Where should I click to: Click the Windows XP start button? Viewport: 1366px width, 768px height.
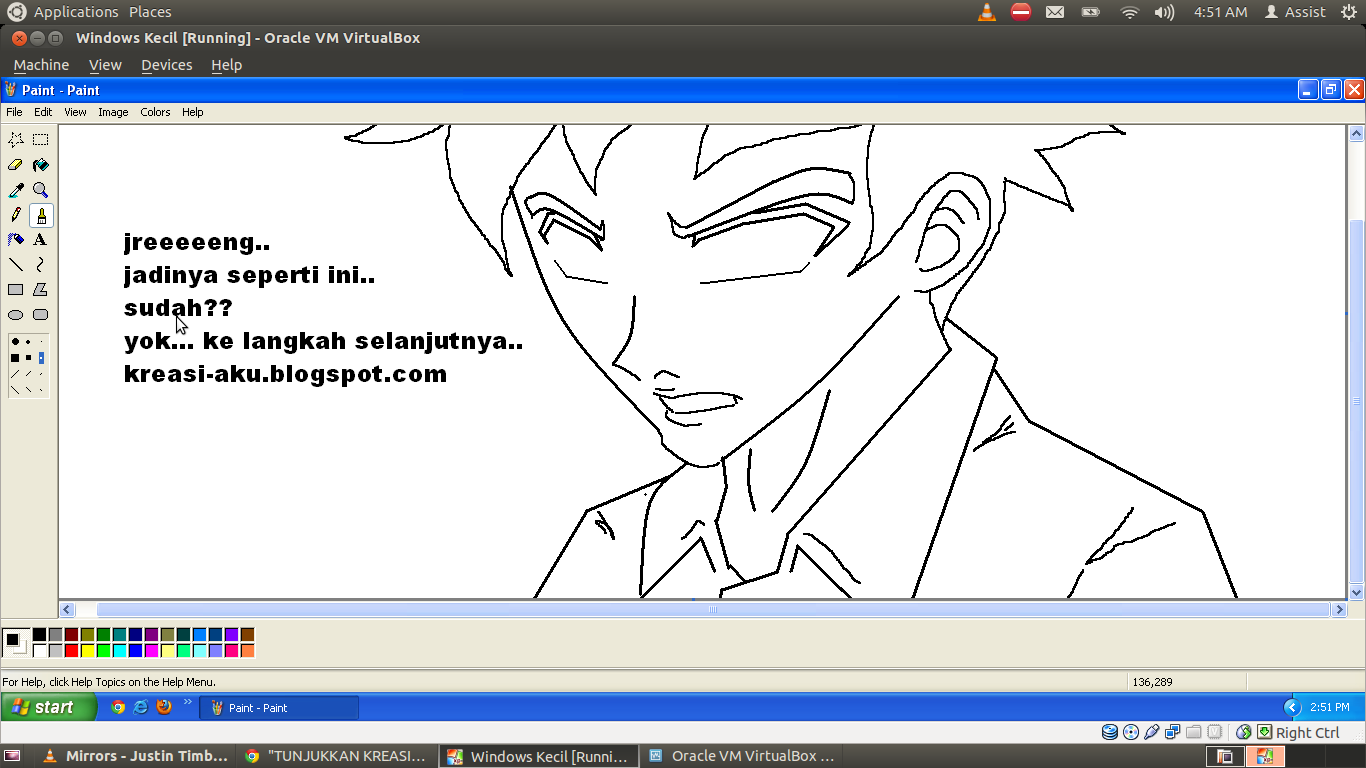point(49,707)
